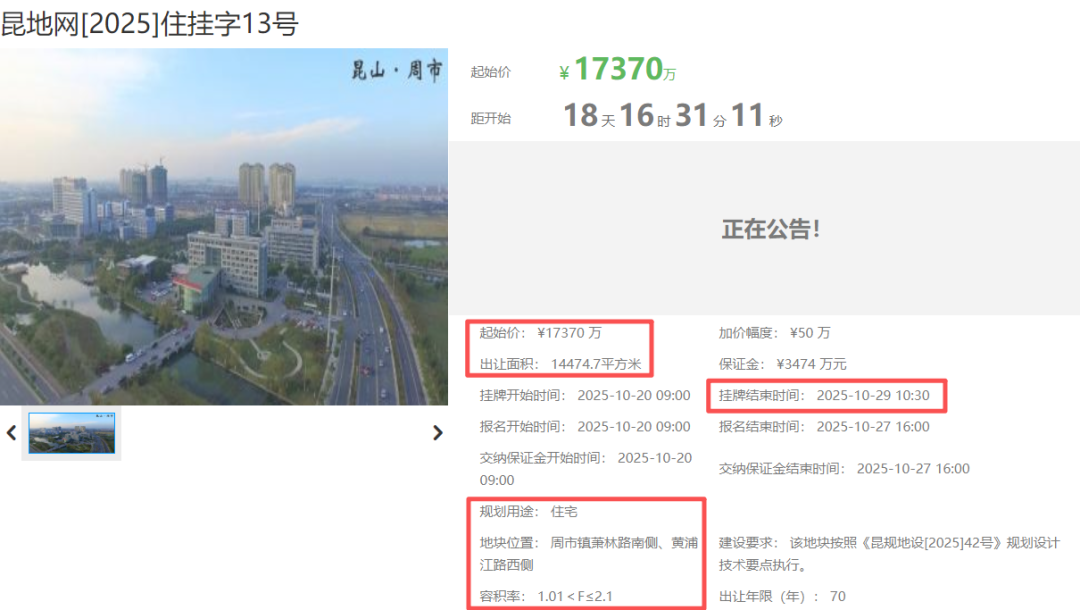1080x610 pixels.
Task: Open the large Kunshan Zhoushi aerial photo
Action: tap(224, 227)
